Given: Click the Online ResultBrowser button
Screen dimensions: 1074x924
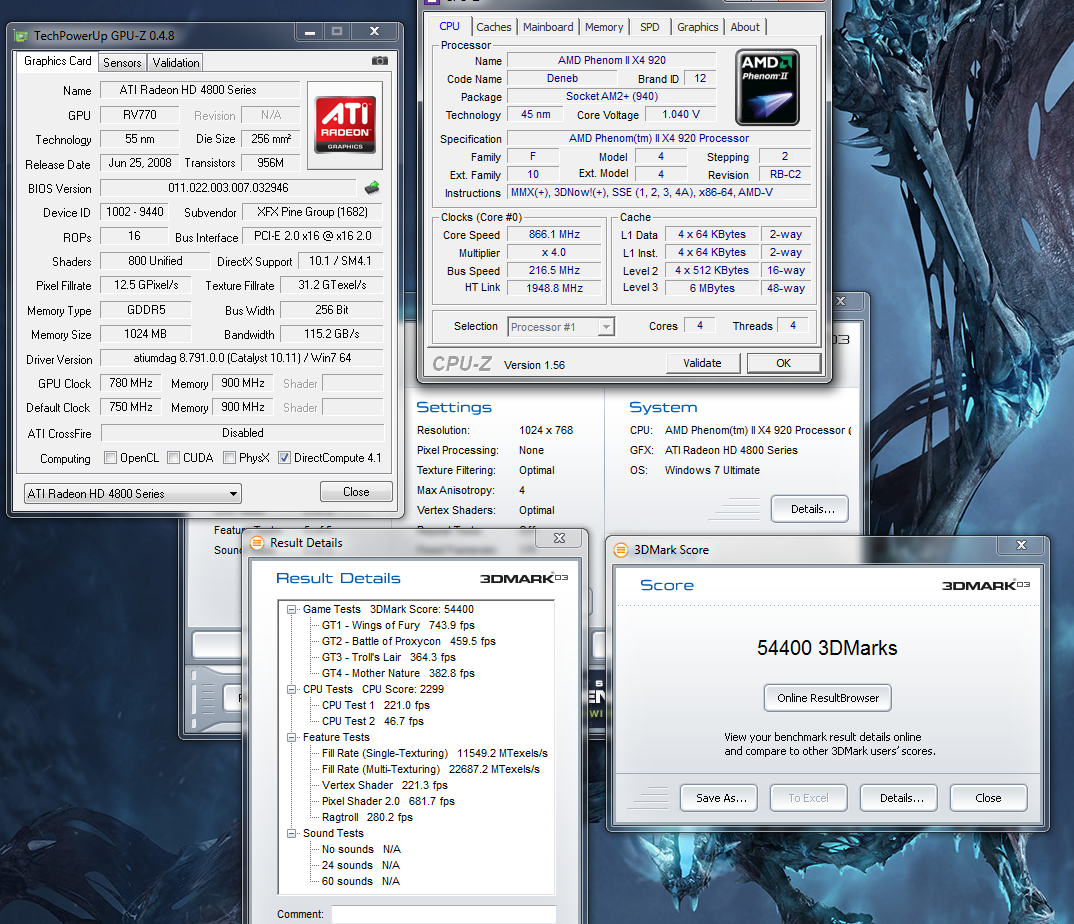Looking at the screenshot, I should (x=827, y=698).
